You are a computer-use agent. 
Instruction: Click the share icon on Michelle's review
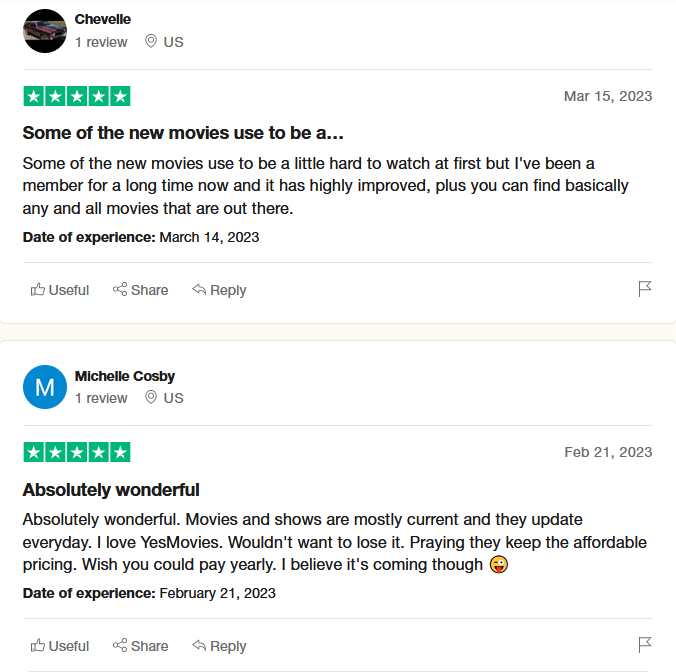(120, 645)
